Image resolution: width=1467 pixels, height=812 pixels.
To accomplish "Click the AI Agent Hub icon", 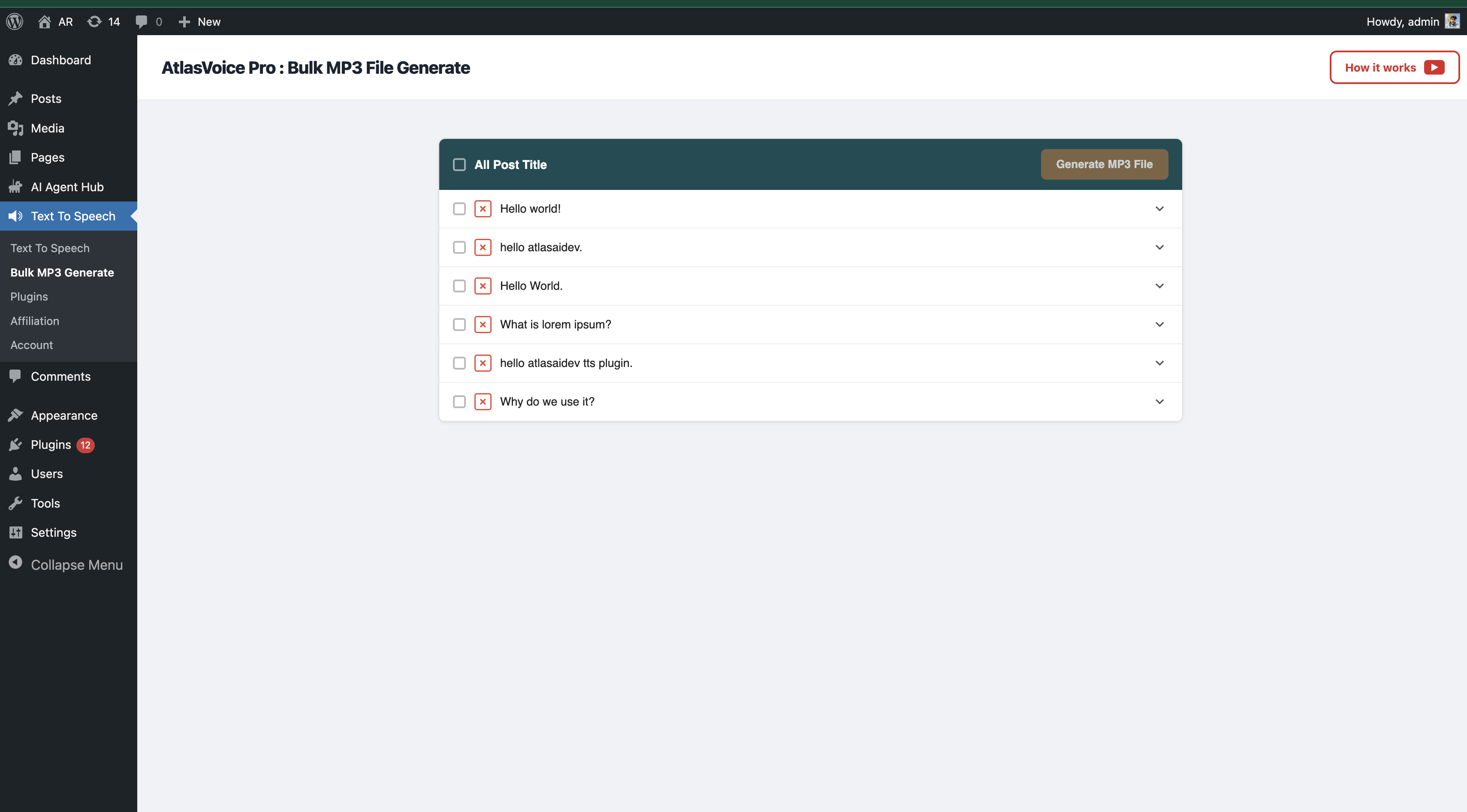I will coord(15,186).
